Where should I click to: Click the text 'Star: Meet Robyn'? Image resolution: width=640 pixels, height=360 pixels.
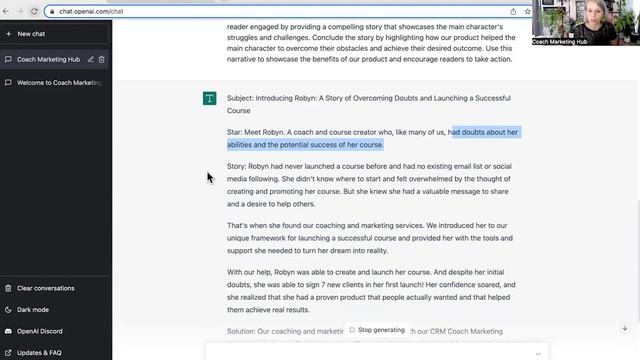click(x=255, y=132)
